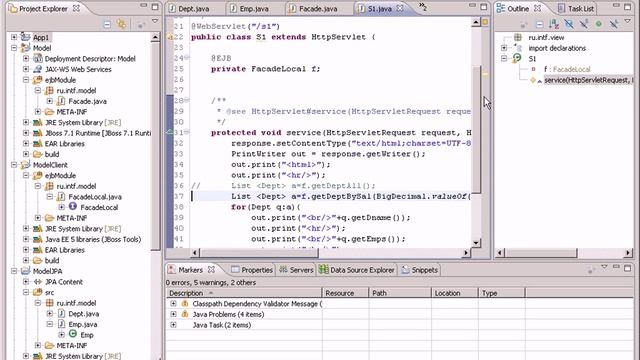Select S1 class icon in Outline

517,58
